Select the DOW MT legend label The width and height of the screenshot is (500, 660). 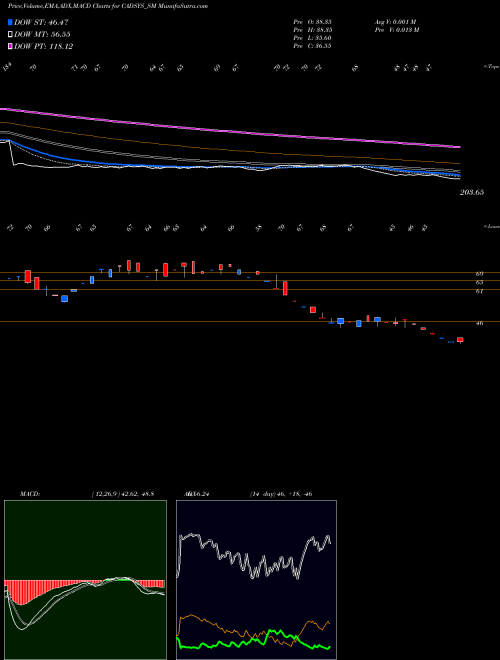coord(42,35)
